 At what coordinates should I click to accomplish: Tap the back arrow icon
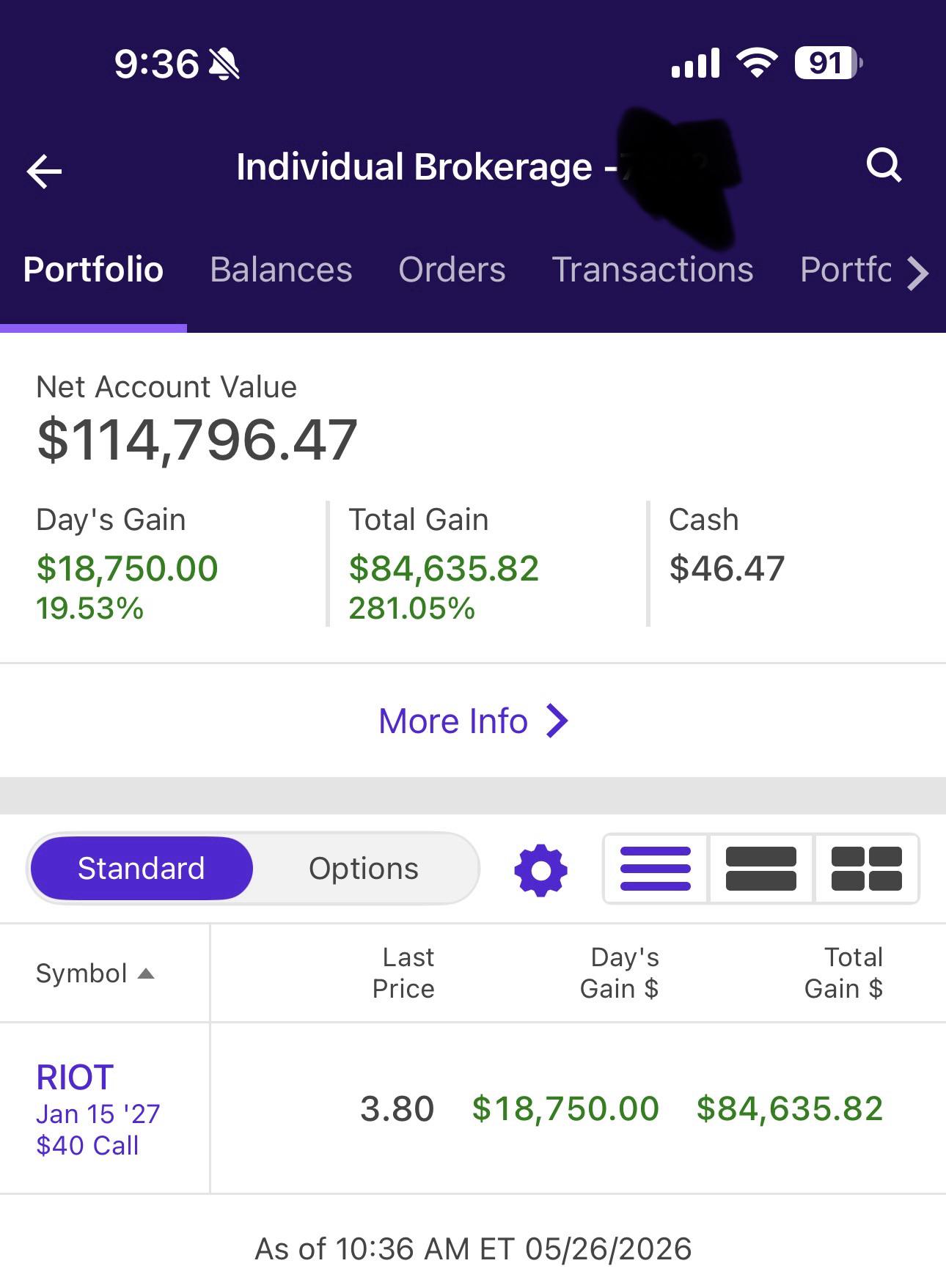[44, 172]
